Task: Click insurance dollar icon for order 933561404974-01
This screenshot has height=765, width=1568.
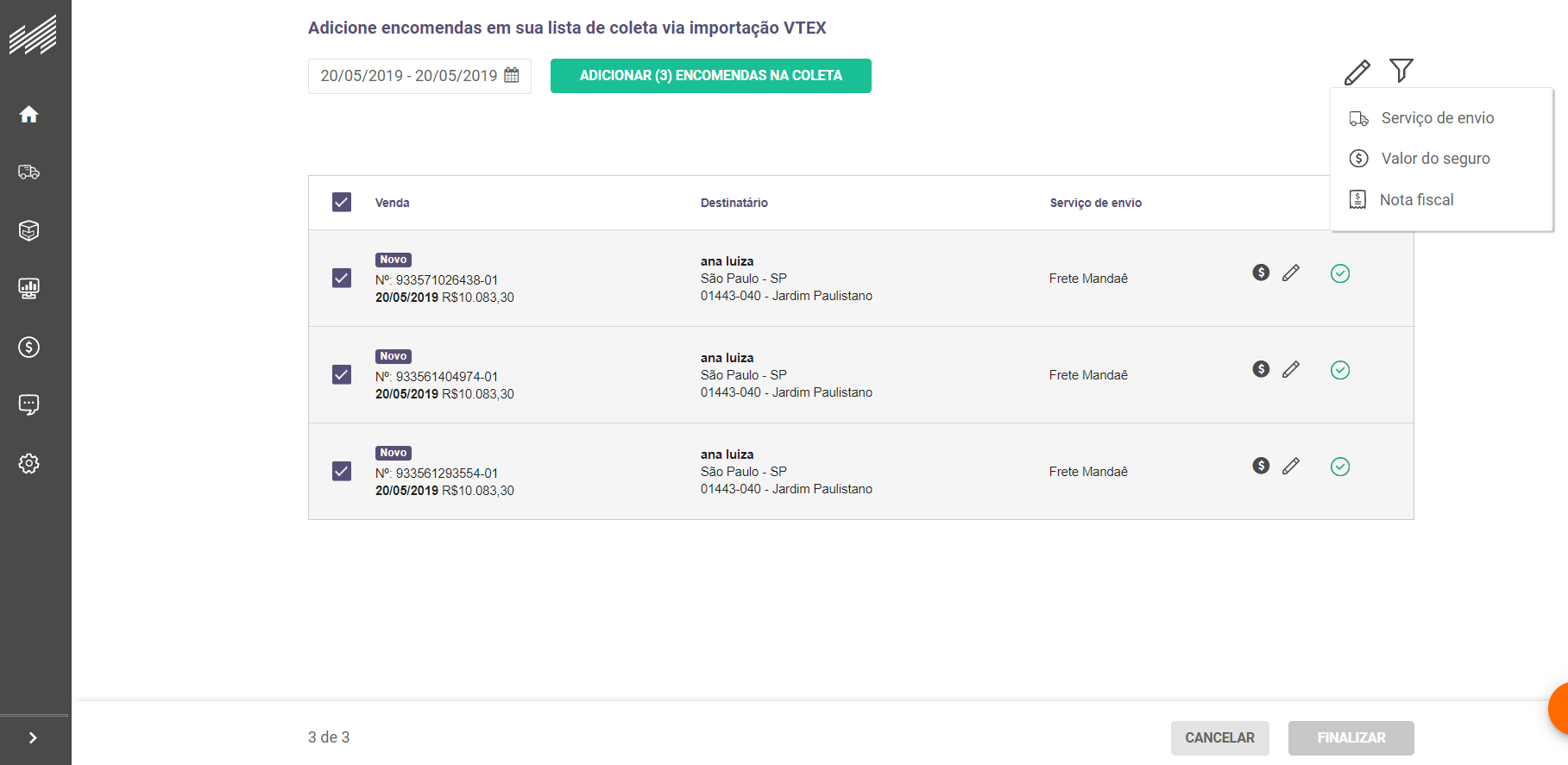Action: [1261, 369]
